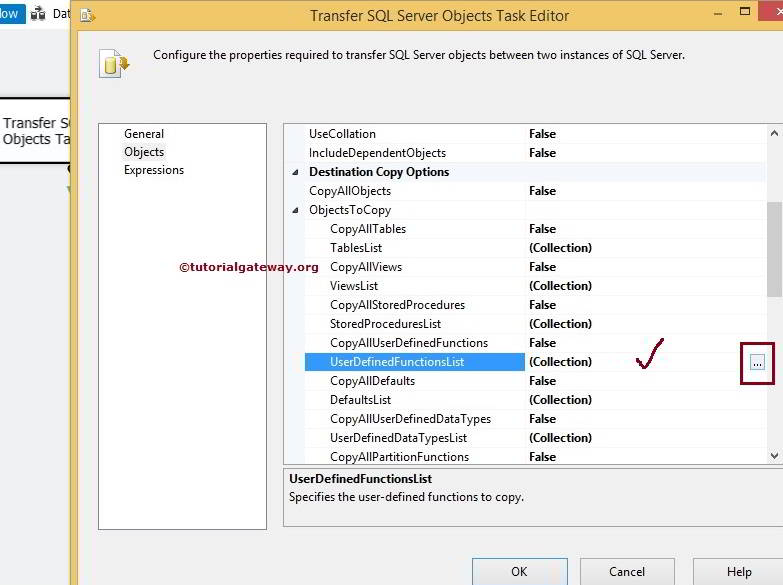
Task: Select the CopyAllUserDefinedDataTypes property
Action: pyautogui.click(x=410, y=419)
